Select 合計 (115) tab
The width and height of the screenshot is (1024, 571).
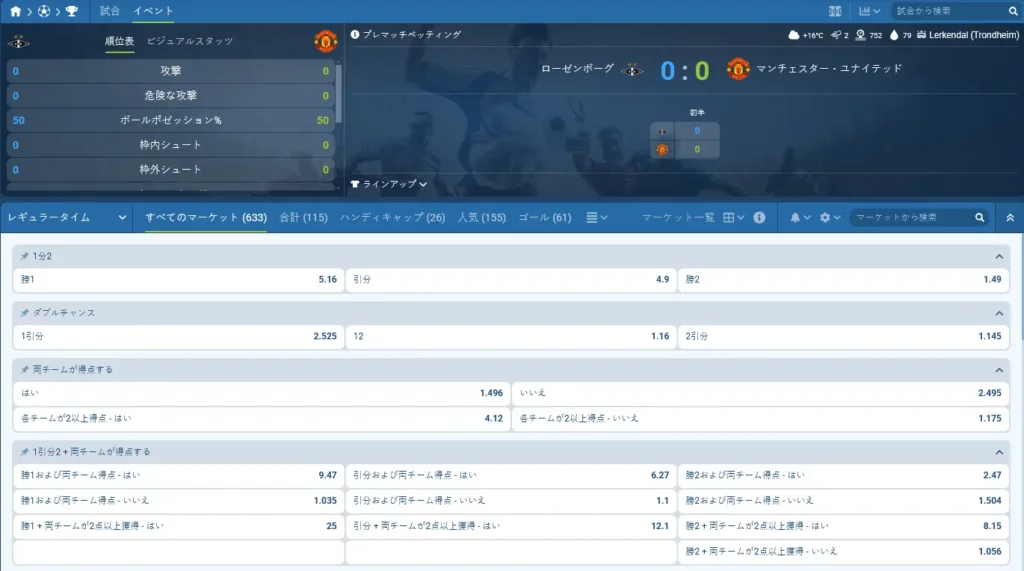pos(303,218)
